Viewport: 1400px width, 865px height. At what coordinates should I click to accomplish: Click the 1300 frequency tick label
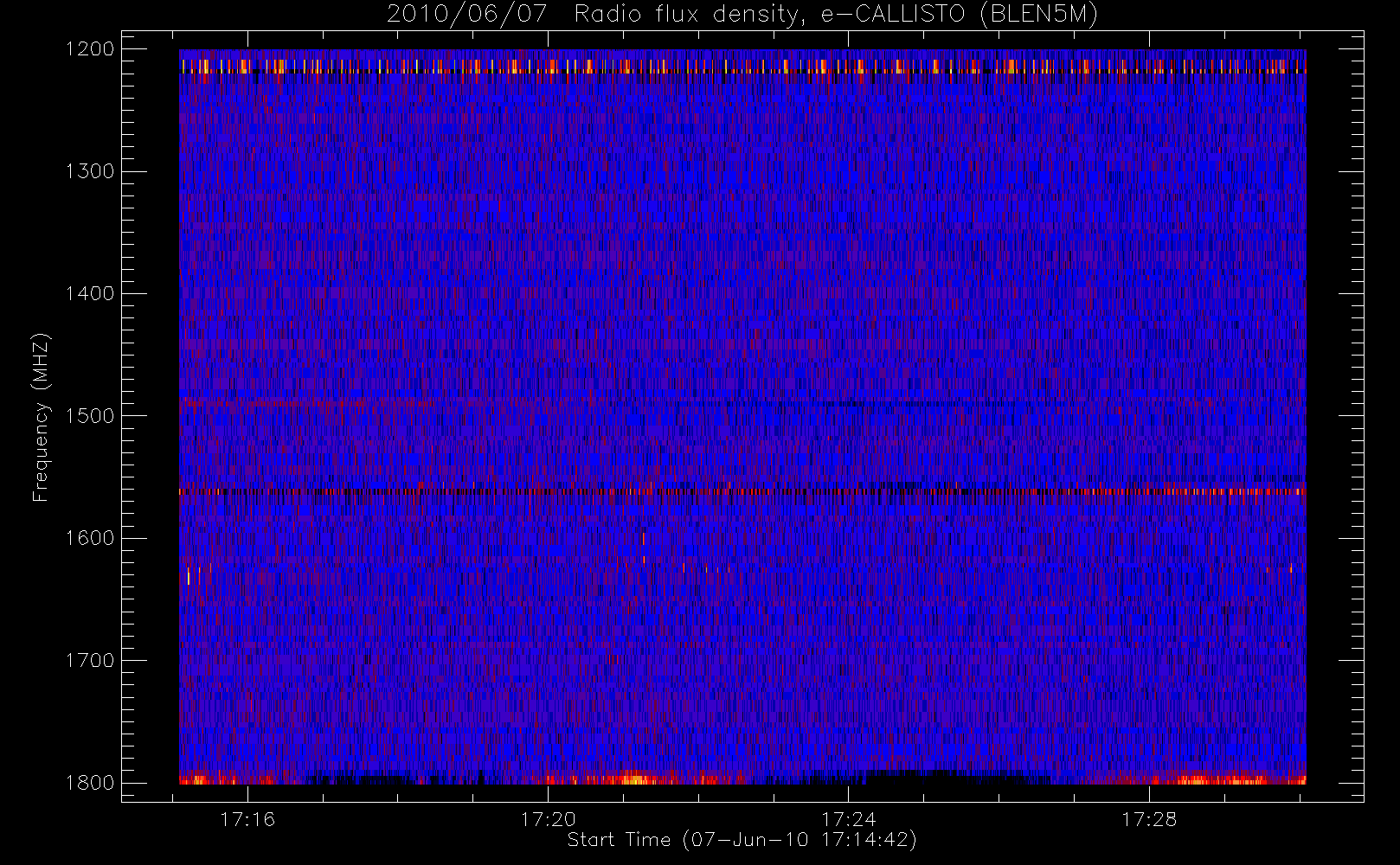coord(90,171)
